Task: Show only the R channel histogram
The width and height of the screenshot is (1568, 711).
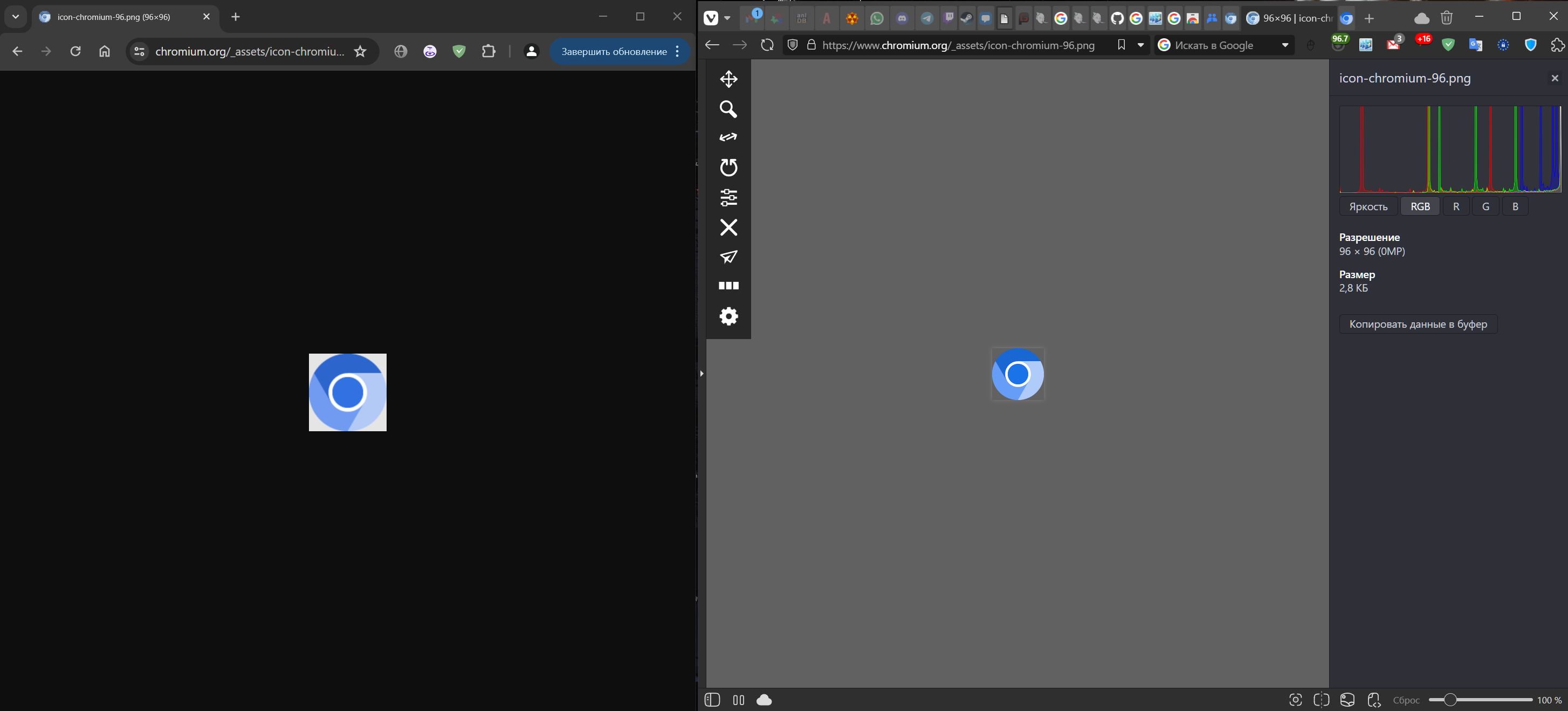Action: tap(1456, 206)
